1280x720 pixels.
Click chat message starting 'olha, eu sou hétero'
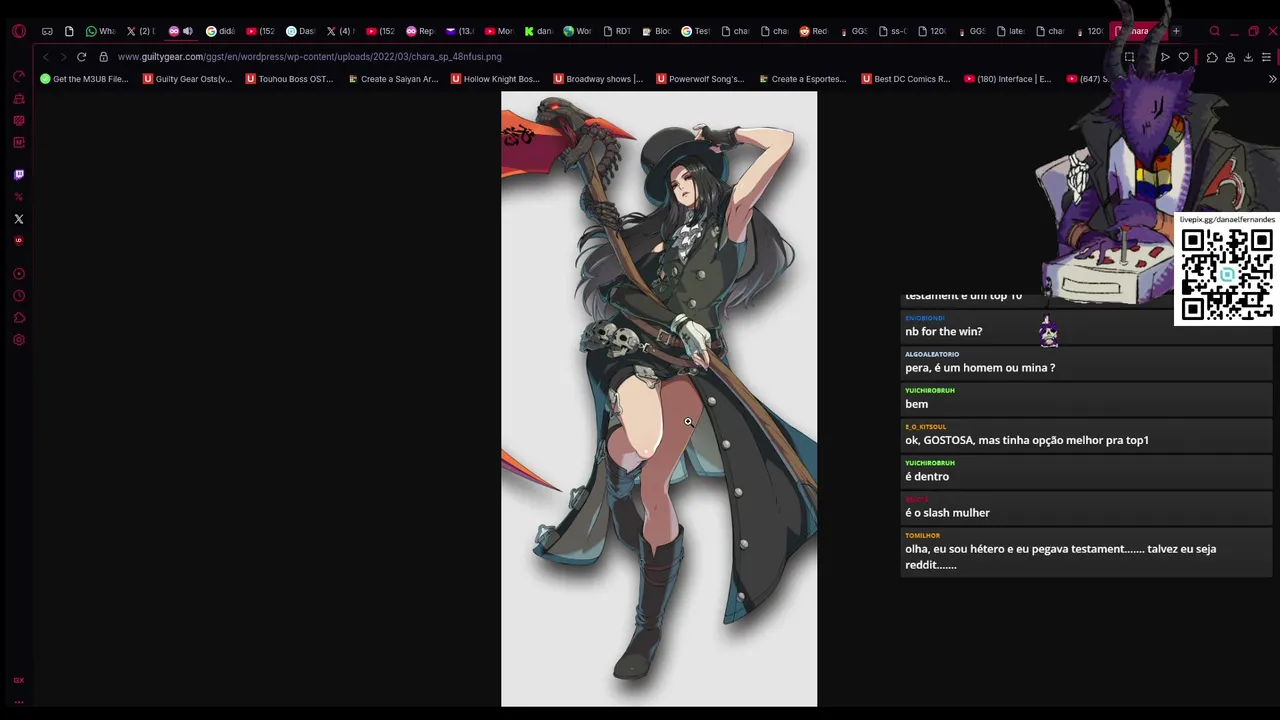(x=1061, y=557)
